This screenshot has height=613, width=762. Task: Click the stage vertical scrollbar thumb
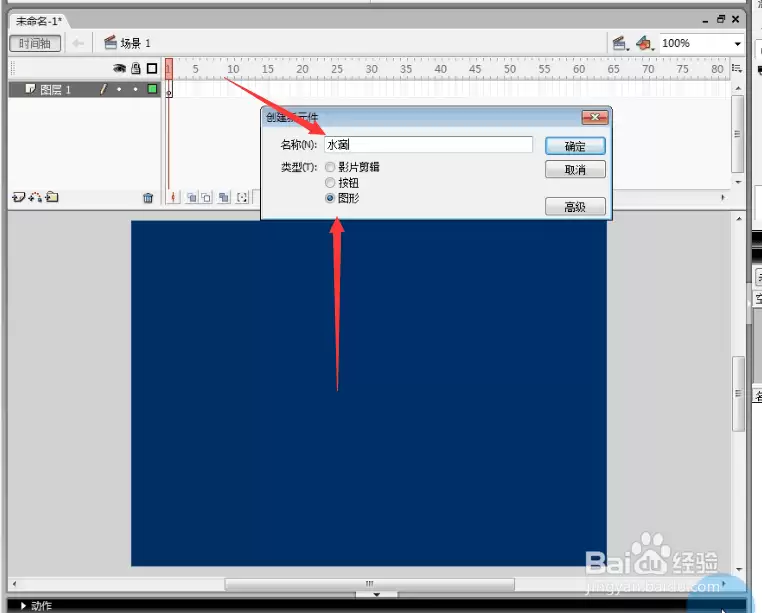pyautogui.click(x=739, y=394)
